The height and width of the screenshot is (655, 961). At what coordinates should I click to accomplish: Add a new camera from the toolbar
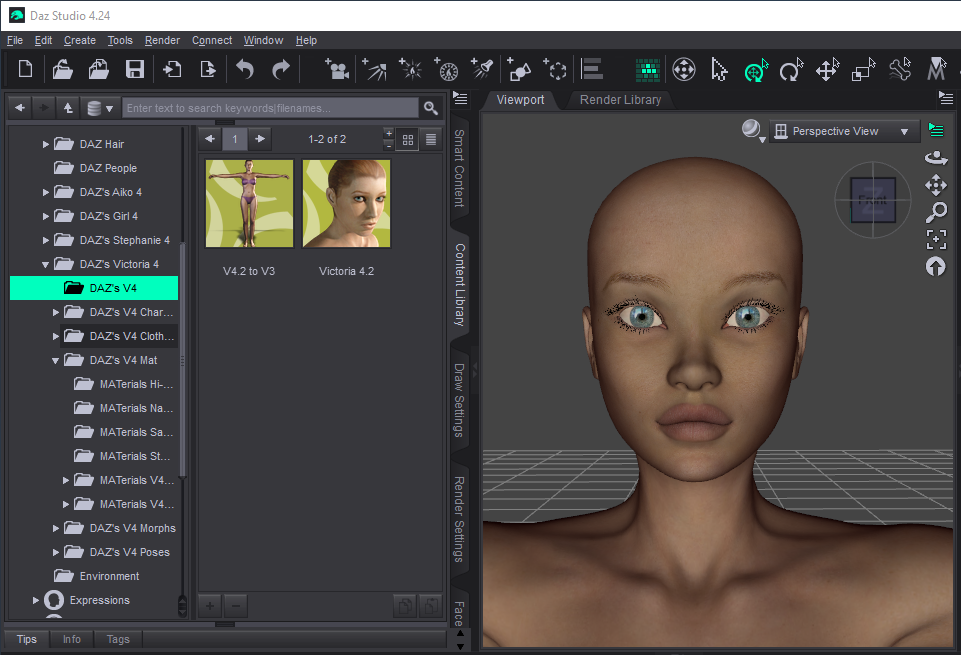point(337,70)
